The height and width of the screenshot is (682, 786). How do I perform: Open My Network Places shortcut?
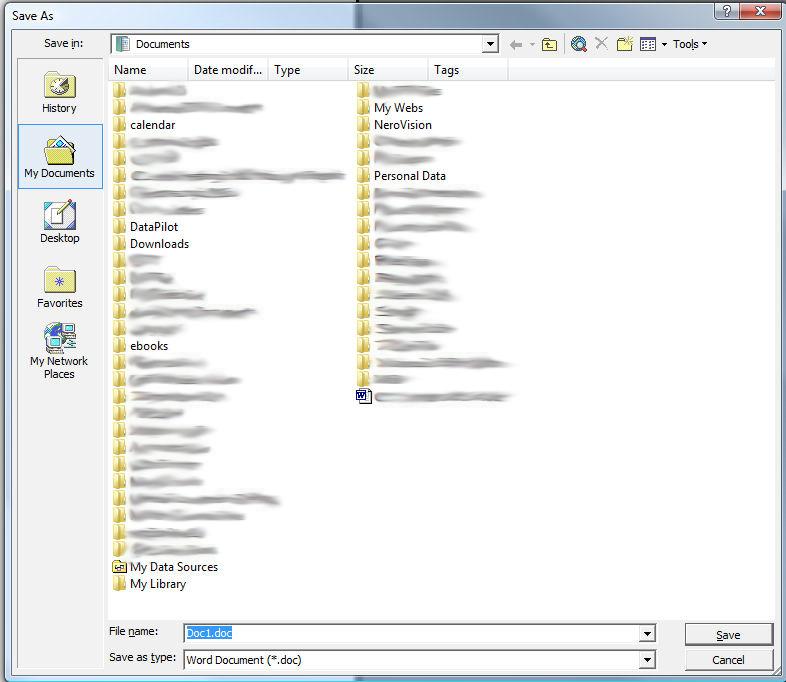59,351
